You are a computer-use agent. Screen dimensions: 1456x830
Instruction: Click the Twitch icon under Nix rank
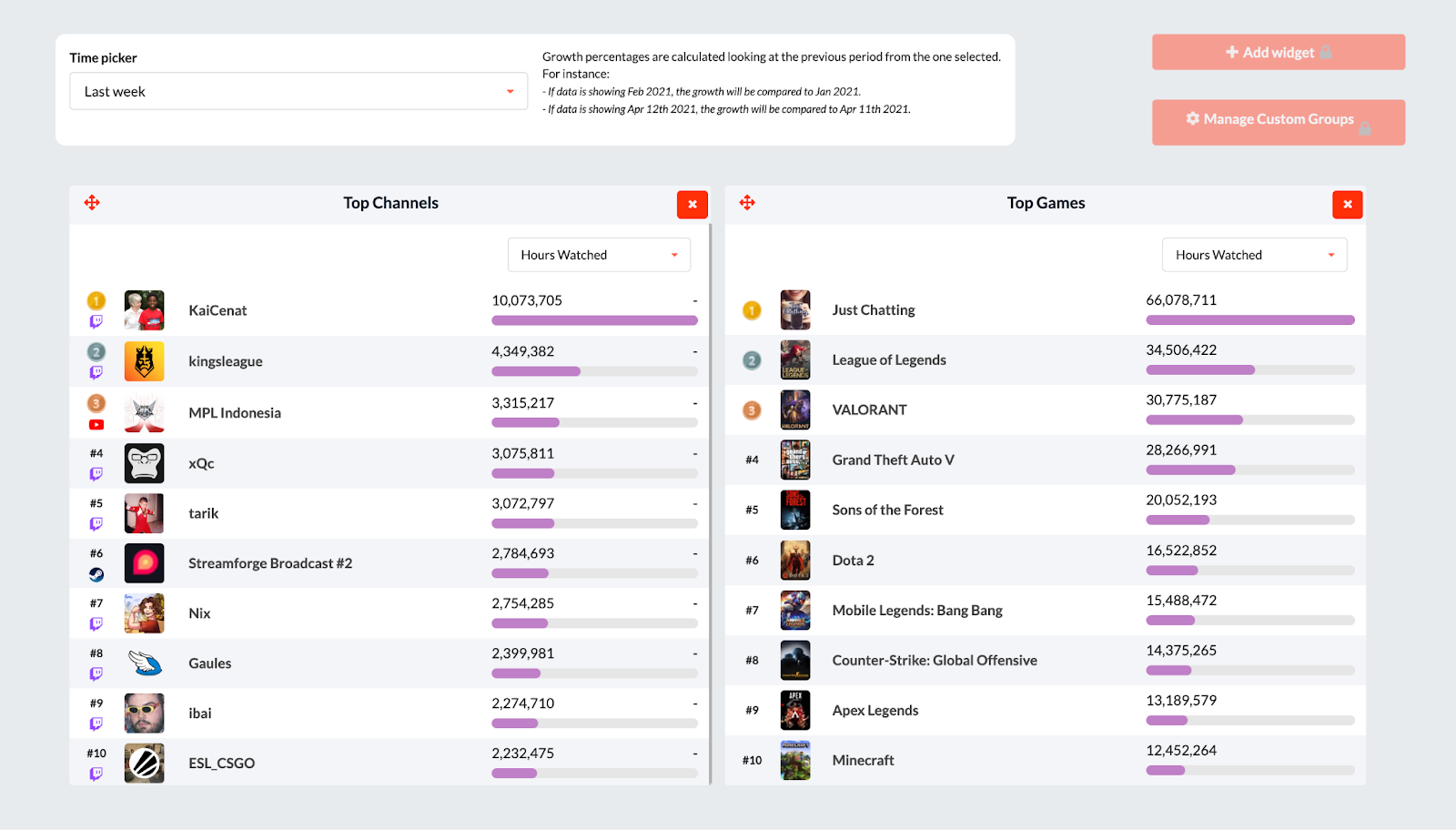(x=96, y=623)
